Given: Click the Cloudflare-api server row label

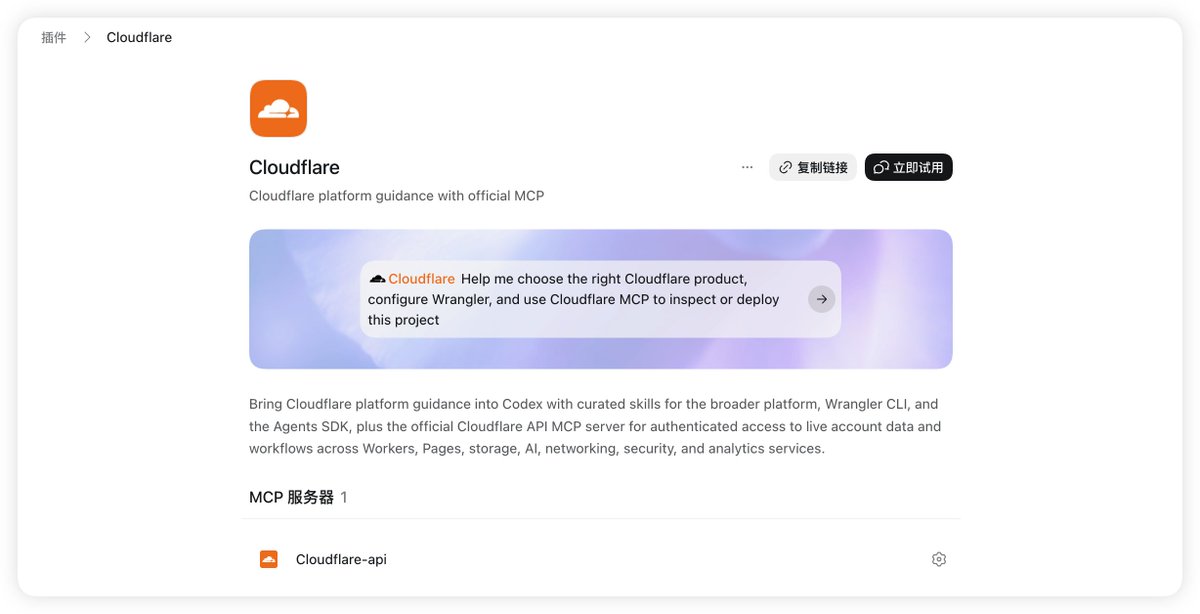Looking at the screenshot, I should coord(341,559).
